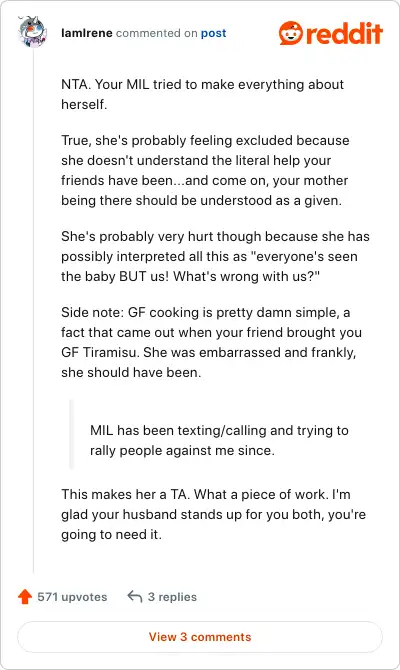This screenshot has width=400, height=670.
Task: Click the orange upvote arrow
Action: pyautogui.click(x=25, y=597)
